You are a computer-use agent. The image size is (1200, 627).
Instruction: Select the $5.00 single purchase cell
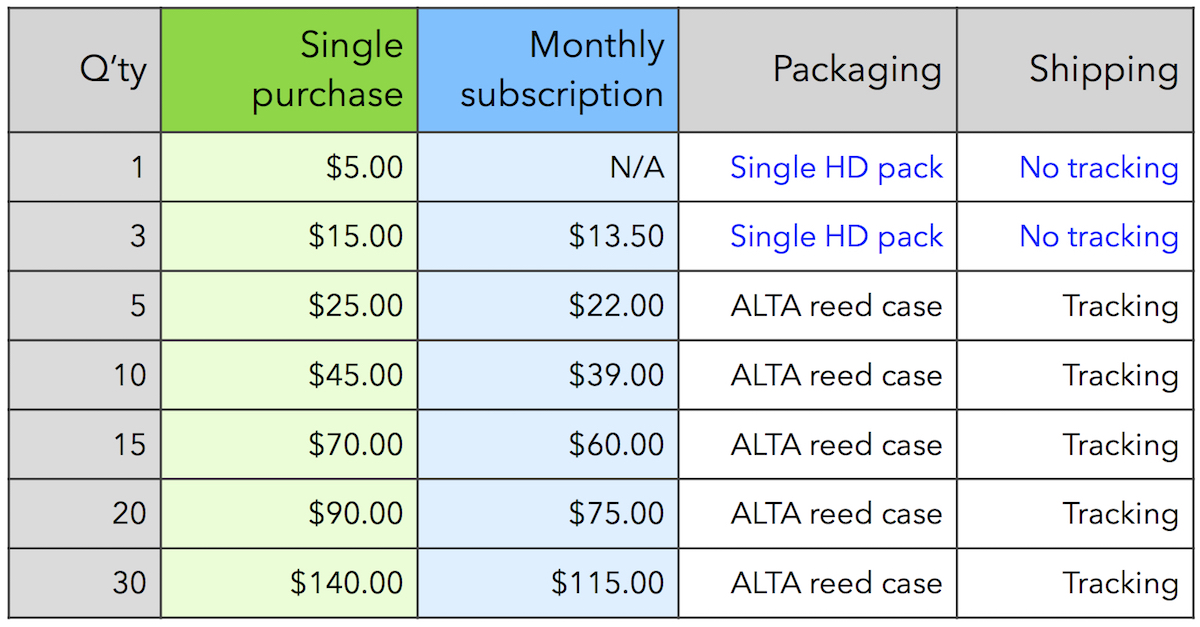click(289, 167)
